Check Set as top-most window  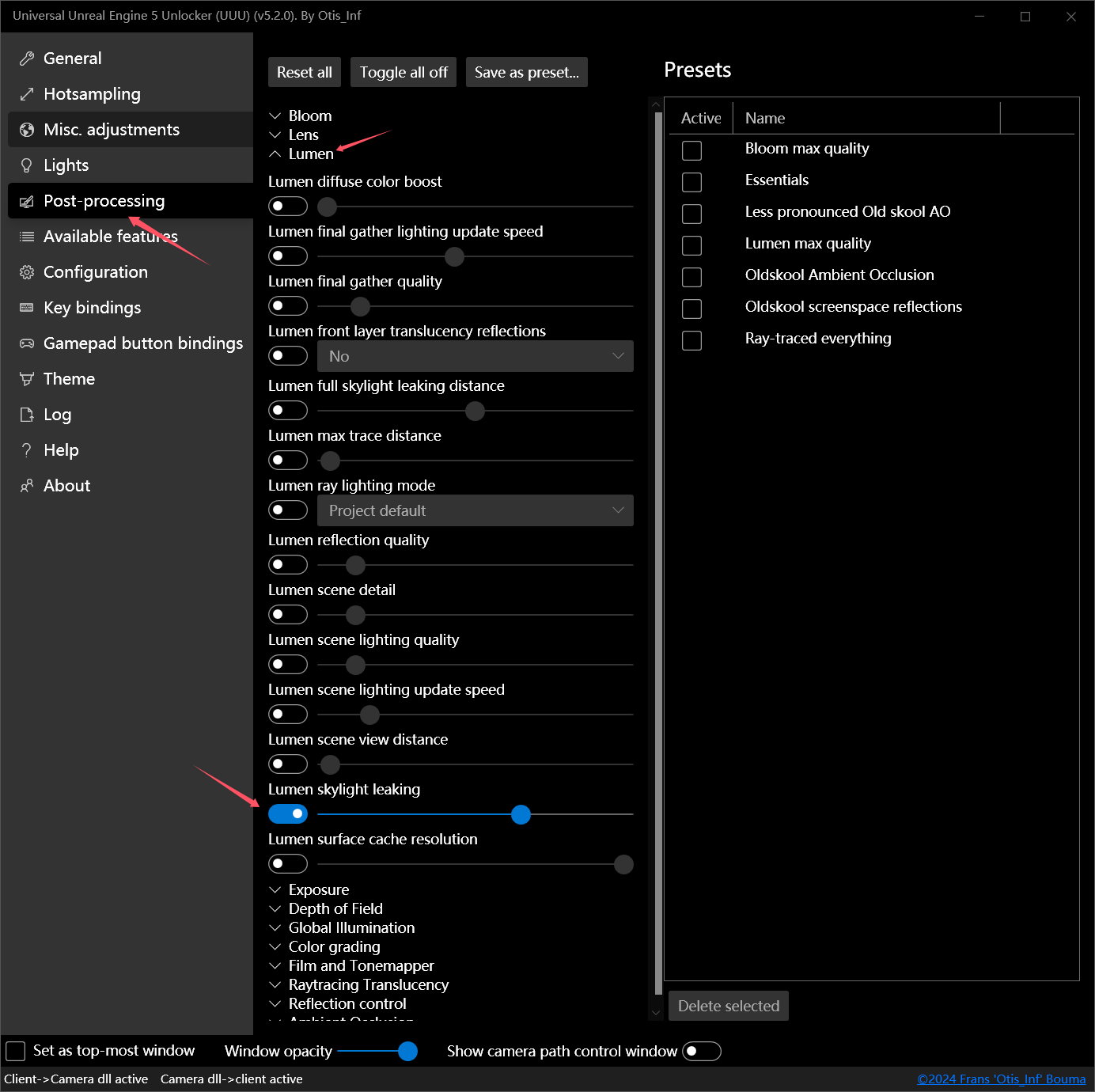coord(16,1052)
